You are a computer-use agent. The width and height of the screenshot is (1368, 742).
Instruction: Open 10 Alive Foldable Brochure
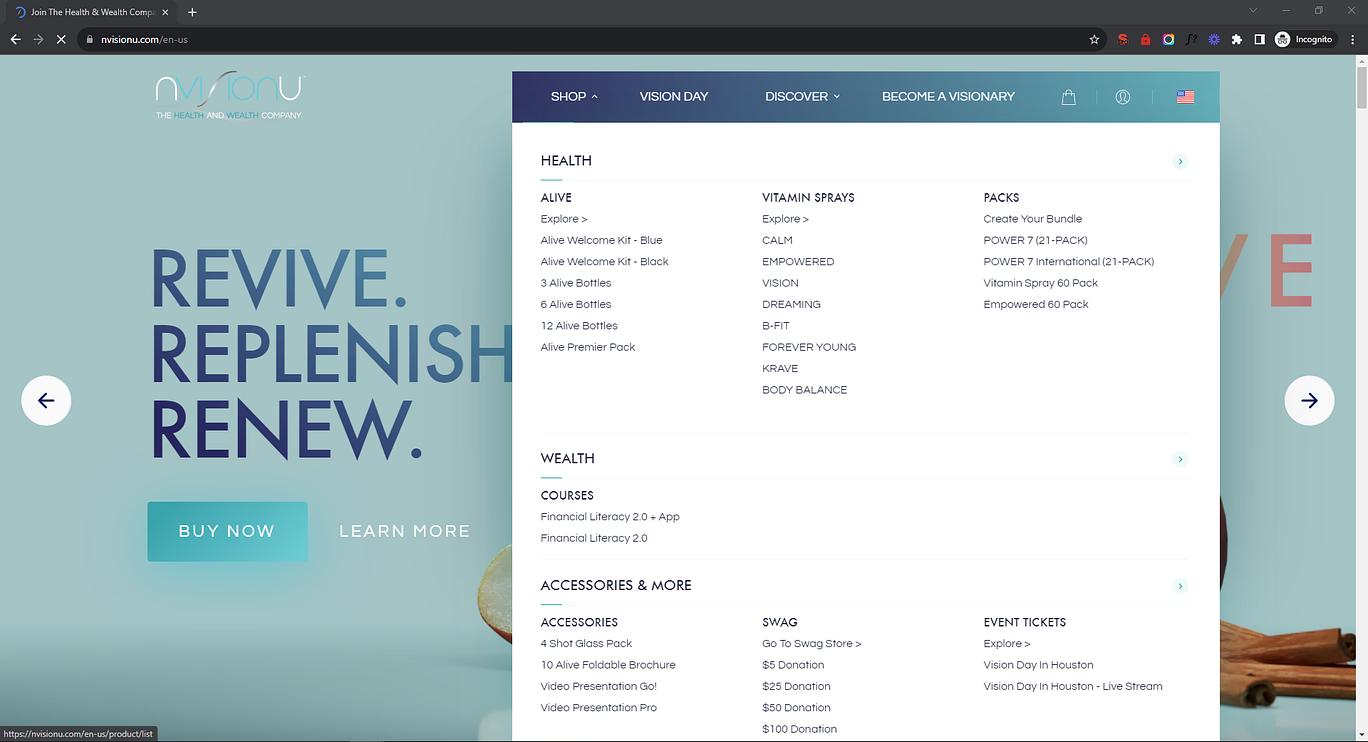tap(608, 665)
